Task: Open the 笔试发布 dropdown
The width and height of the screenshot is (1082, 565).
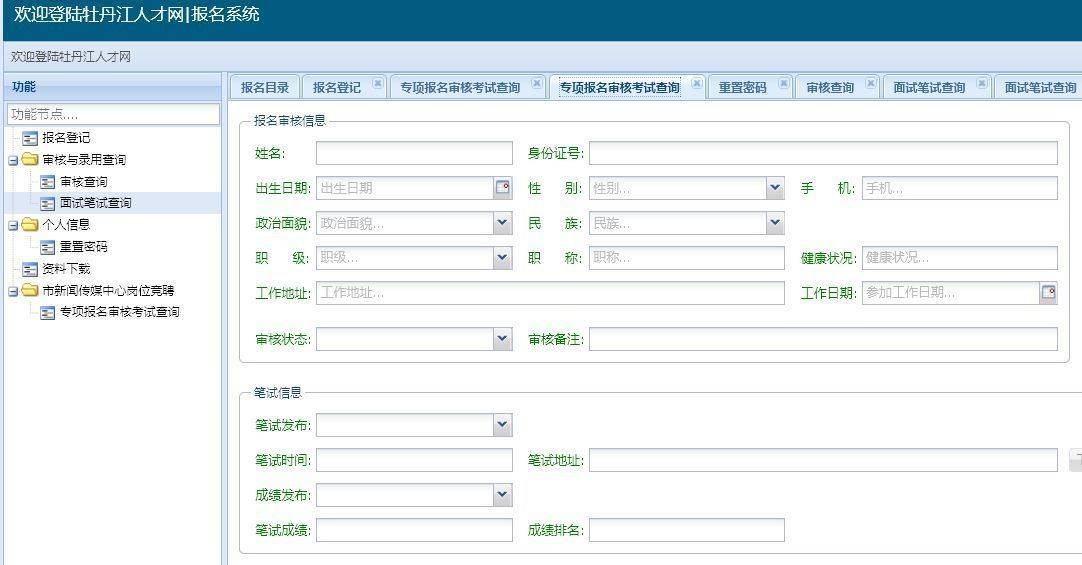Action: 502,426
